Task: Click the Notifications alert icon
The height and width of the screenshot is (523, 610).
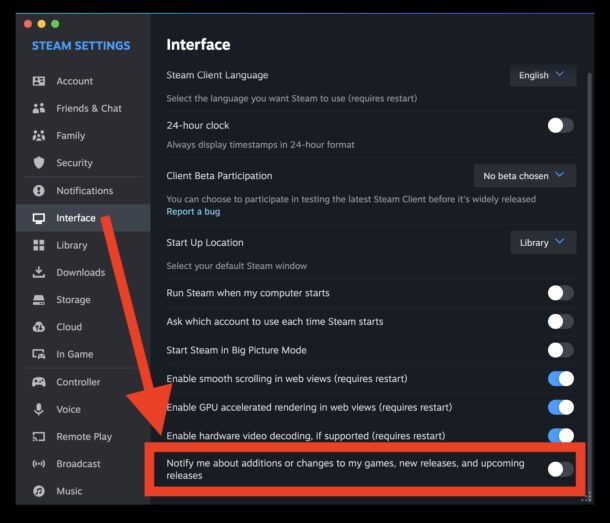Action: [39, 190]
